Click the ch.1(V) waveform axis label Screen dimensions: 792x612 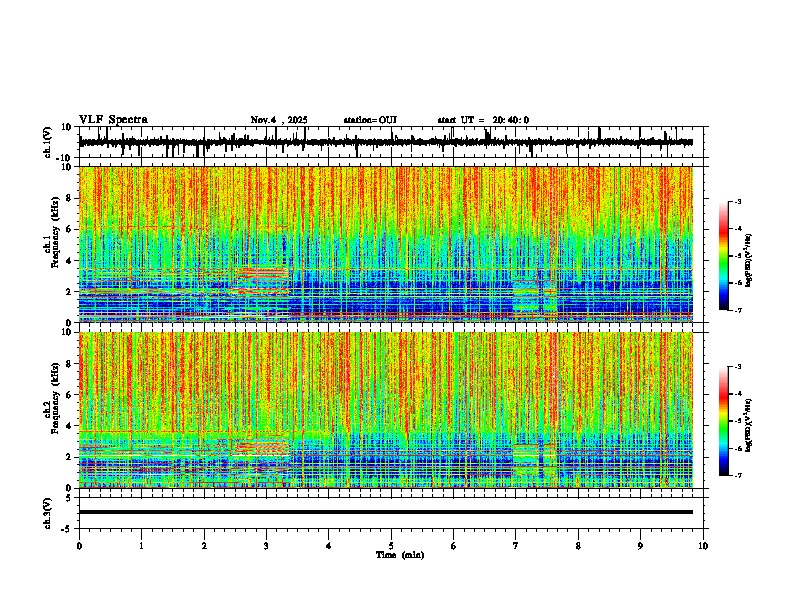coord(48,142)
